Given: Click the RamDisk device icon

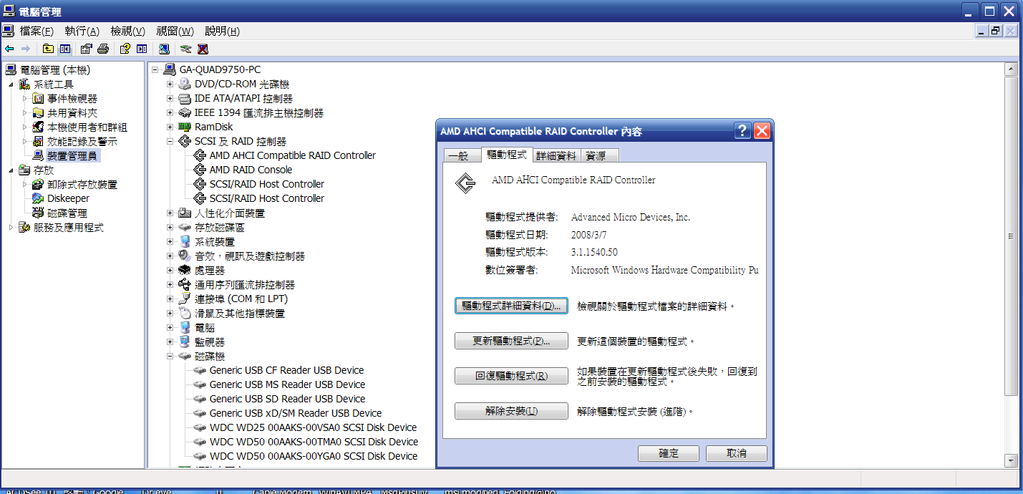Looking at the screenshot, I should [185, 127].
